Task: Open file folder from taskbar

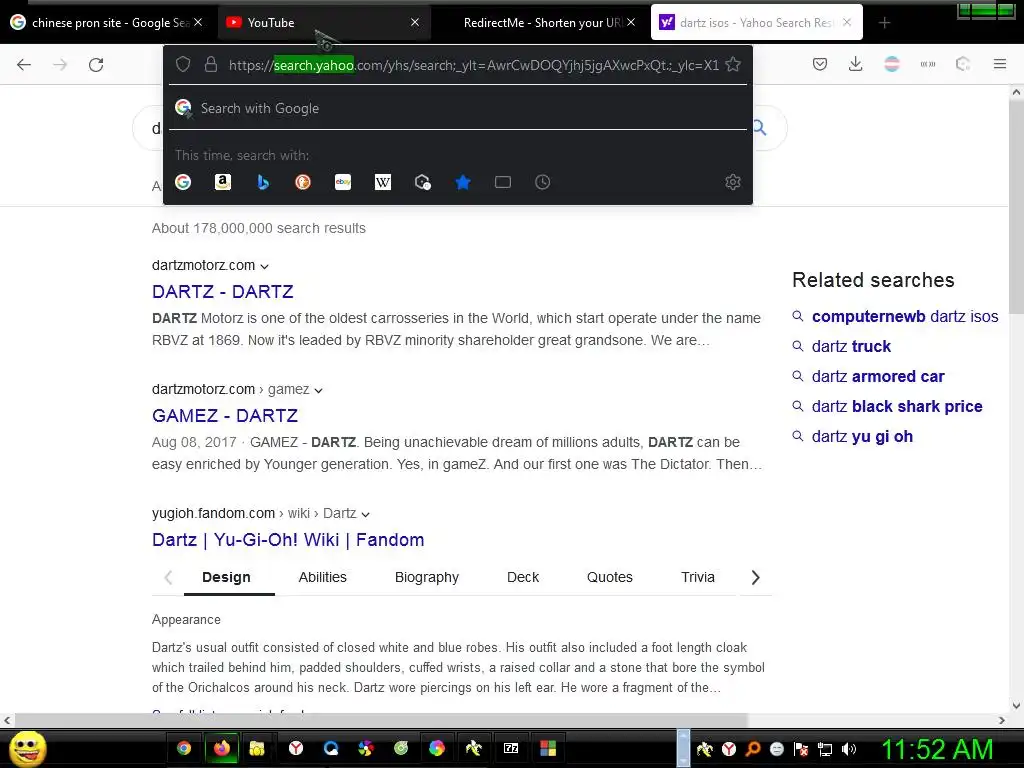Action: (x=257, y=748)
